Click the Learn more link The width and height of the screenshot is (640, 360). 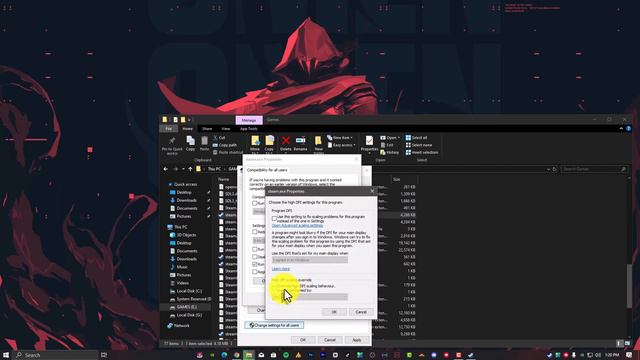coord(281,269)
